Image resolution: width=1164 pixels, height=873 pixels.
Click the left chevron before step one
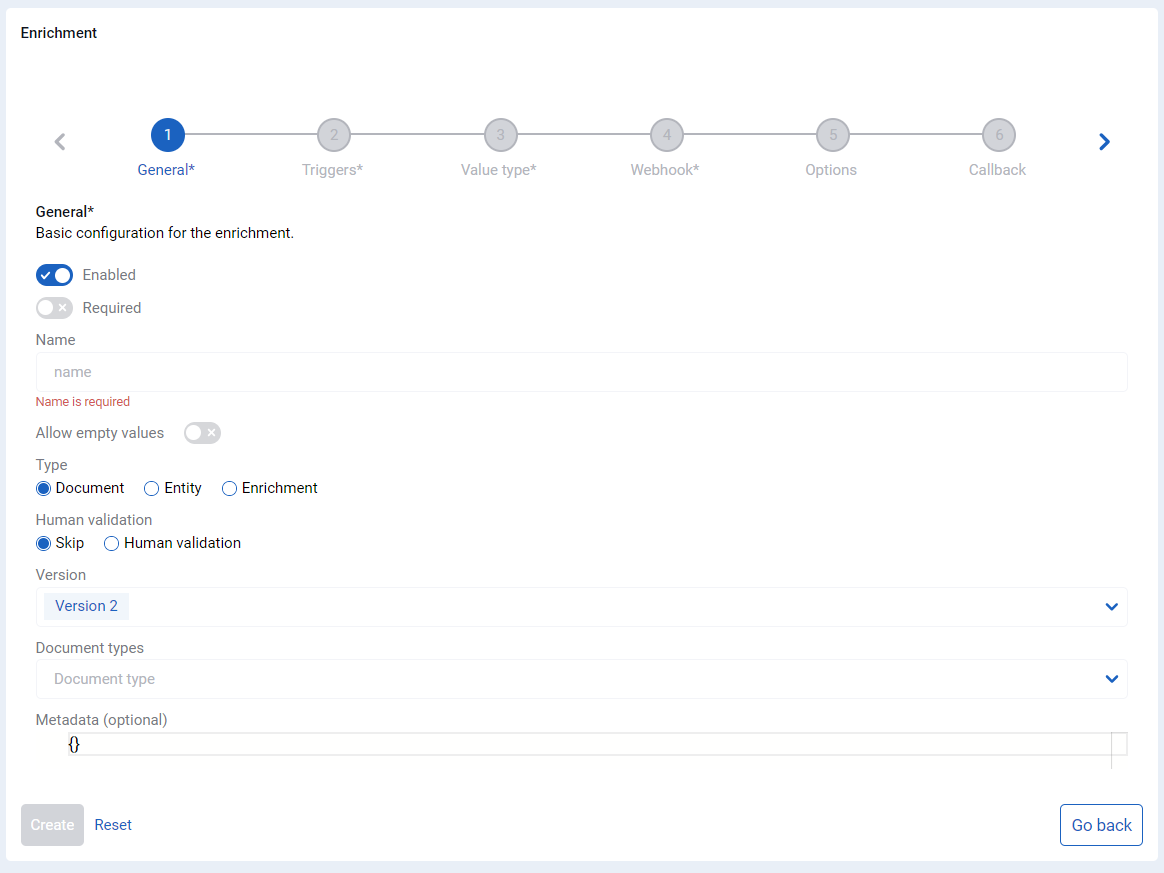(60, 142)
